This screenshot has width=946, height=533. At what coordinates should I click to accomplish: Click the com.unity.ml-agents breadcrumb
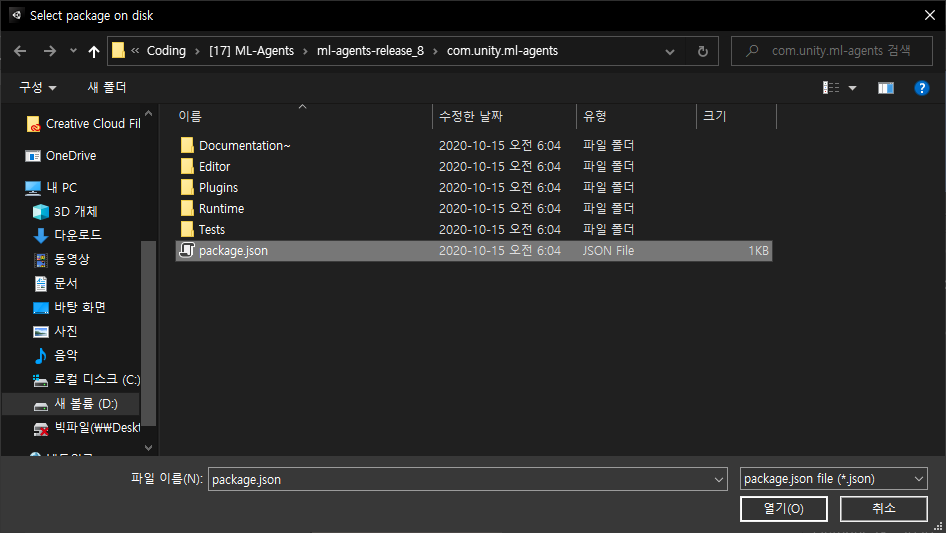(502, 51)
